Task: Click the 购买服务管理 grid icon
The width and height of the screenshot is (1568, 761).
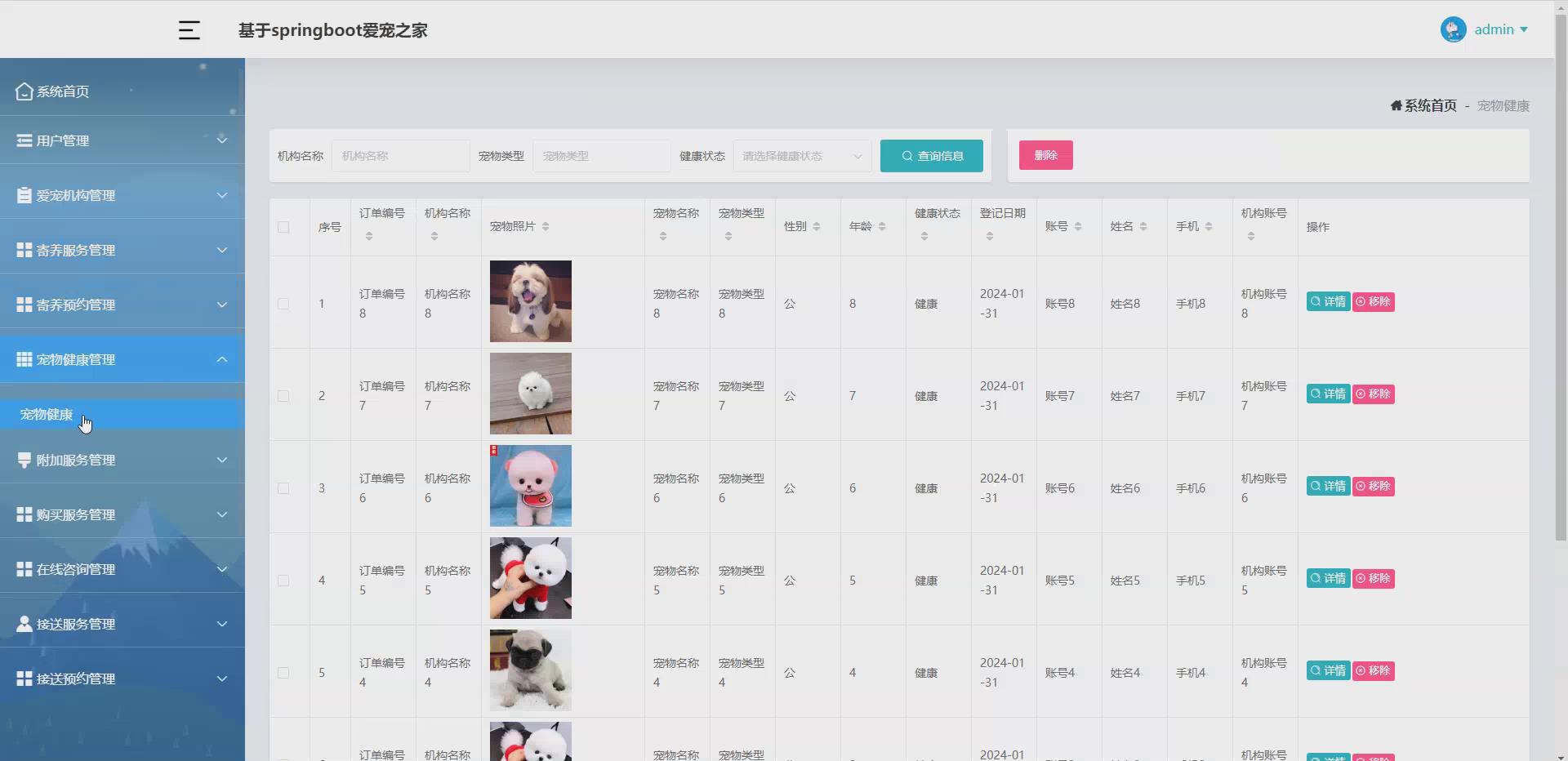Action: click(24, 514)
